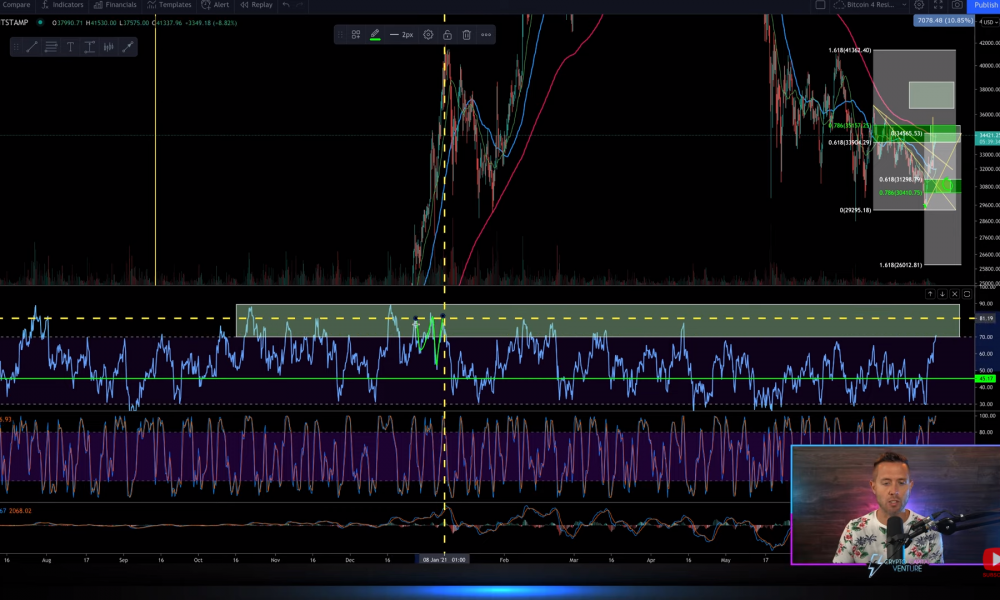Open the Compare symbols menu item
This screenshot has height=600, width=1000.
(x=15, y=4)
